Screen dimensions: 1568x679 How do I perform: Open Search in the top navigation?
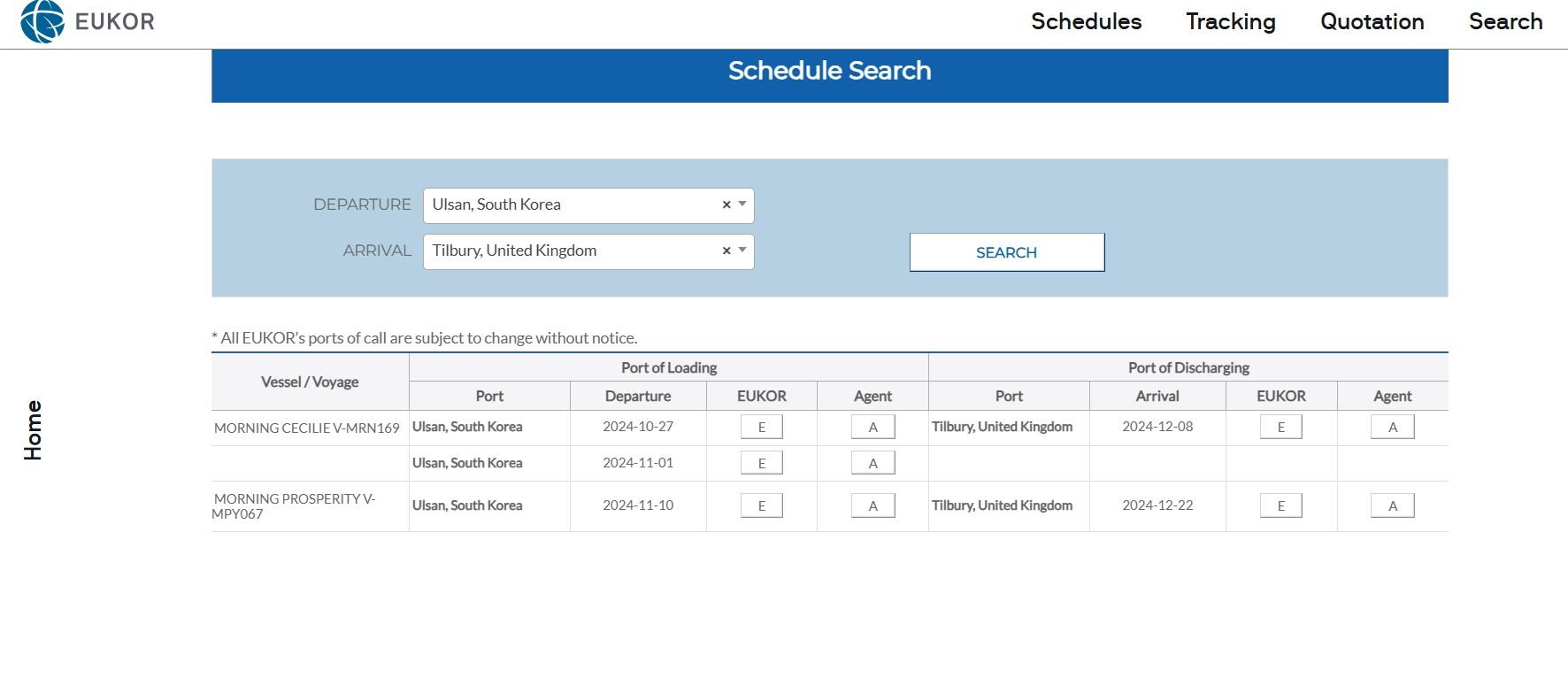pyautogui.click(x=1505, y=22)
